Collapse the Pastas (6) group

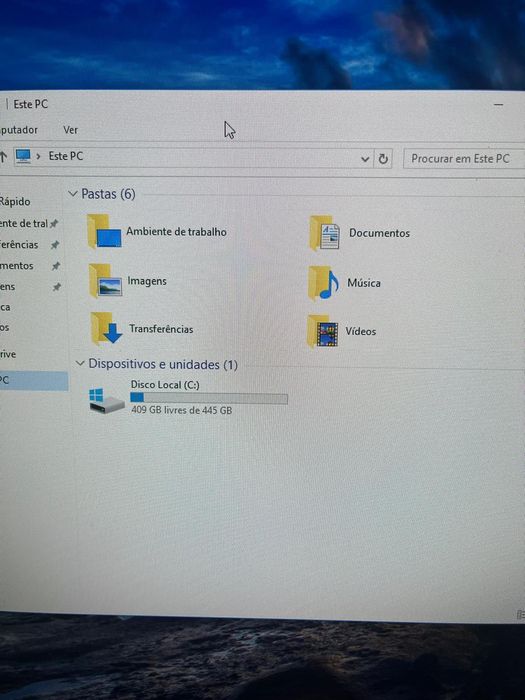tap(73, 194)
